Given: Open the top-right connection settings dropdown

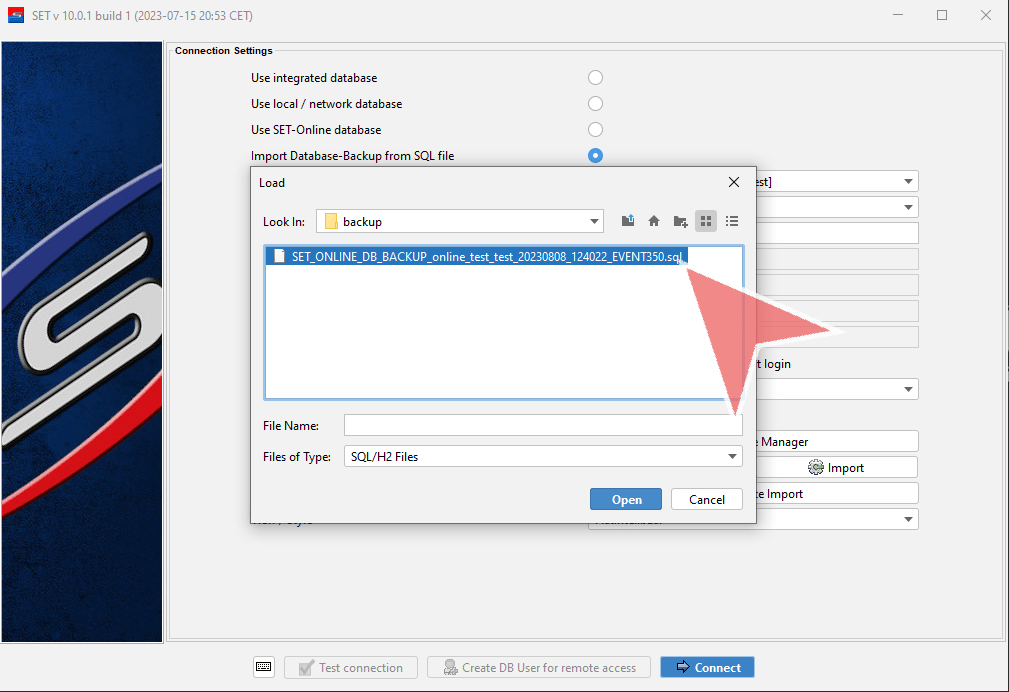Looking at the screenshot, I should (908, 182).
